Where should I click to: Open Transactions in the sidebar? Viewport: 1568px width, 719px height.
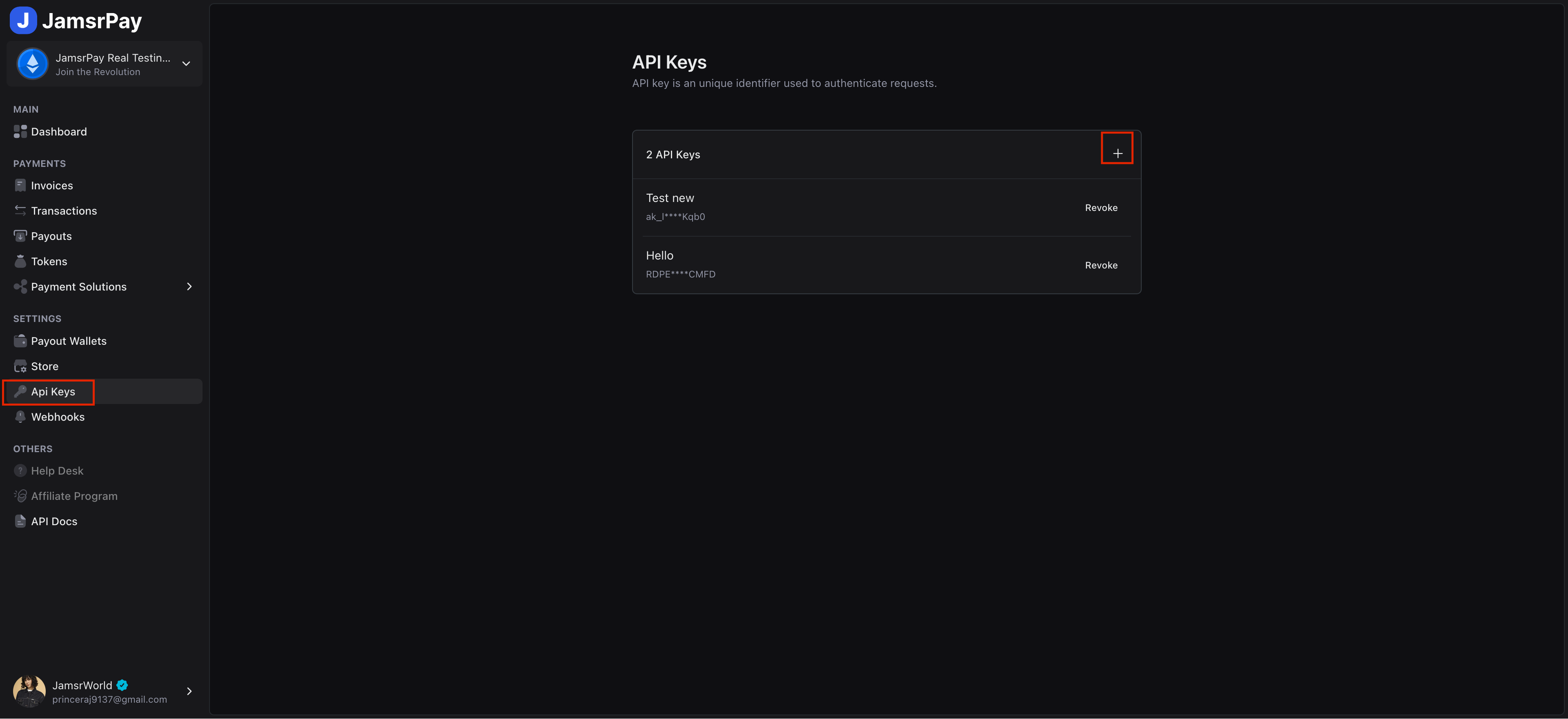[104, 211]
